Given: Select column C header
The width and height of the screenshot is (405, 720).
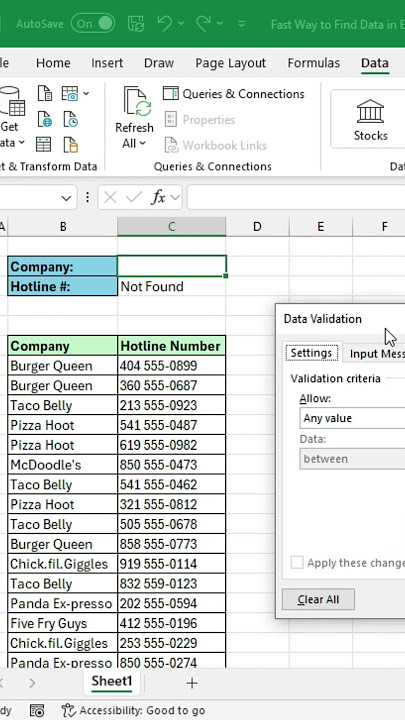Looking at the screenshot, I should tap(171, 226).
